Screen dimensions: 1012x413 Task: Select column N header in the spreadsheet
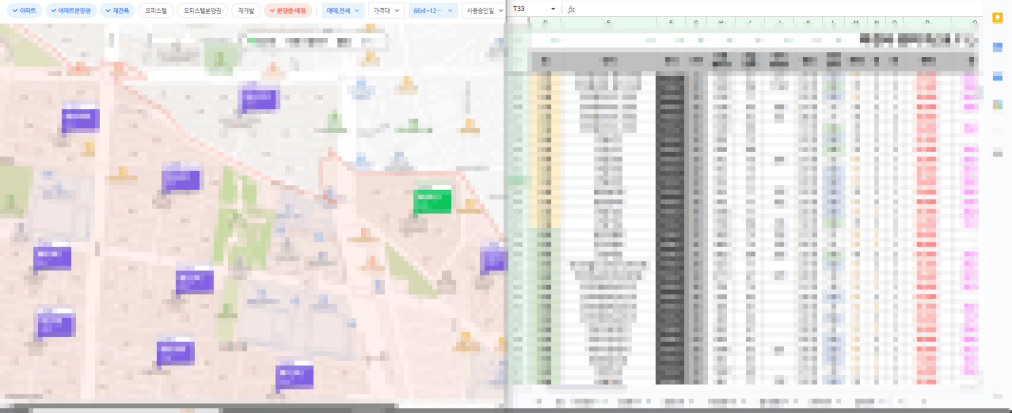[x=876, y=24]
